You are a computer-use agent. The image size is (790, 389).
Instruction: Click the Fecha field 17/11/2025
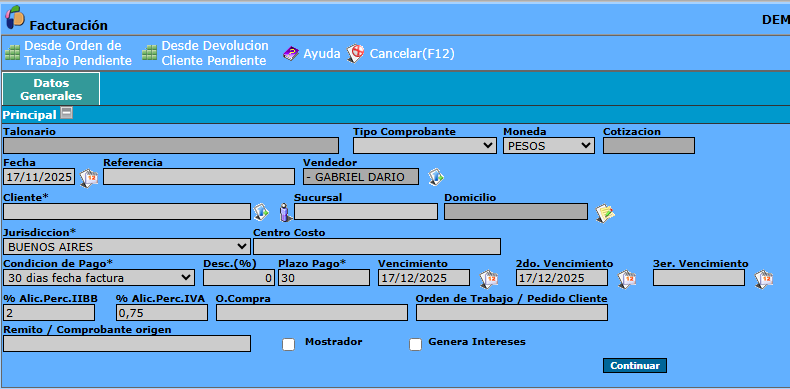[39, 177]
